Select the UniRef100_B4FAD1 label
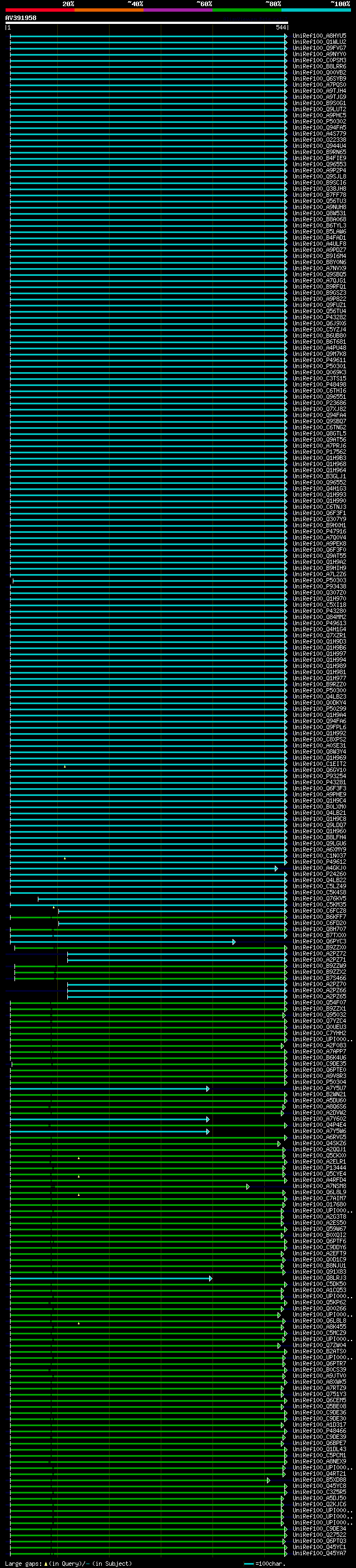 coord(319,238)
